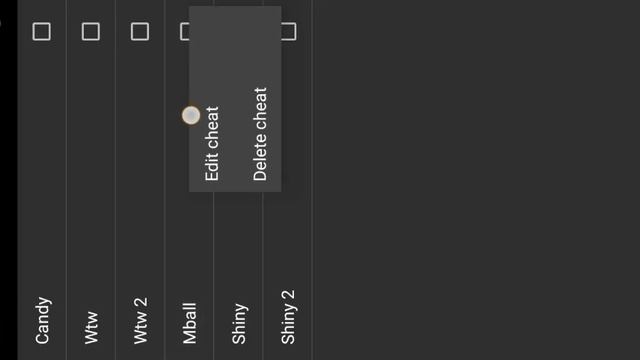Select the Mball cheat label
This screenshot has width=640, height=360.
(189, 323)
